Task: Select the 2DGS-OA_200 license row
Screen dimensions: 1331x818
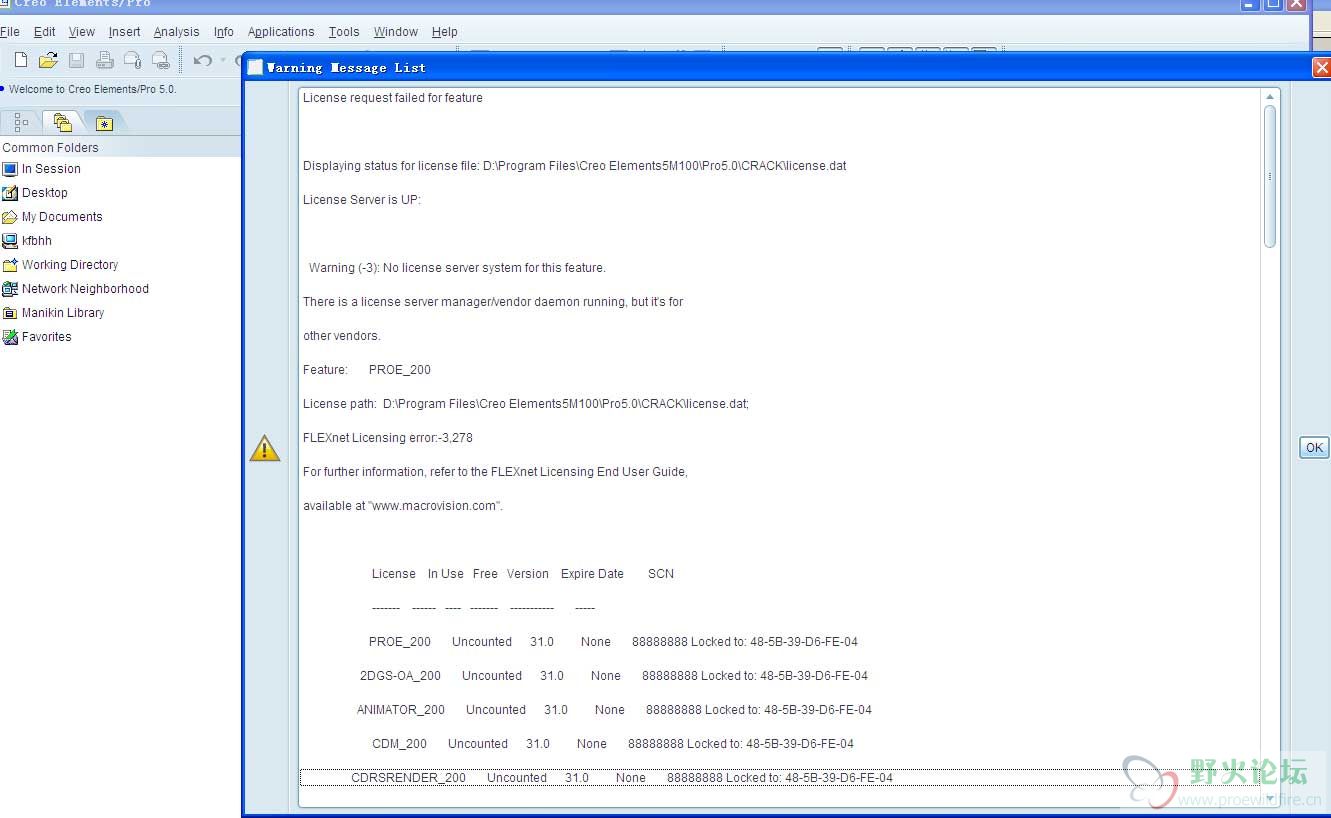Action: click(x=614, y=676)
